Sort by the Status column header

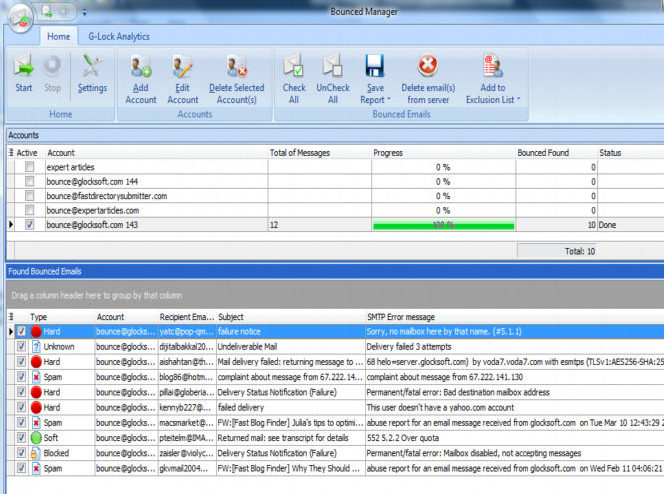click(630, 152)
